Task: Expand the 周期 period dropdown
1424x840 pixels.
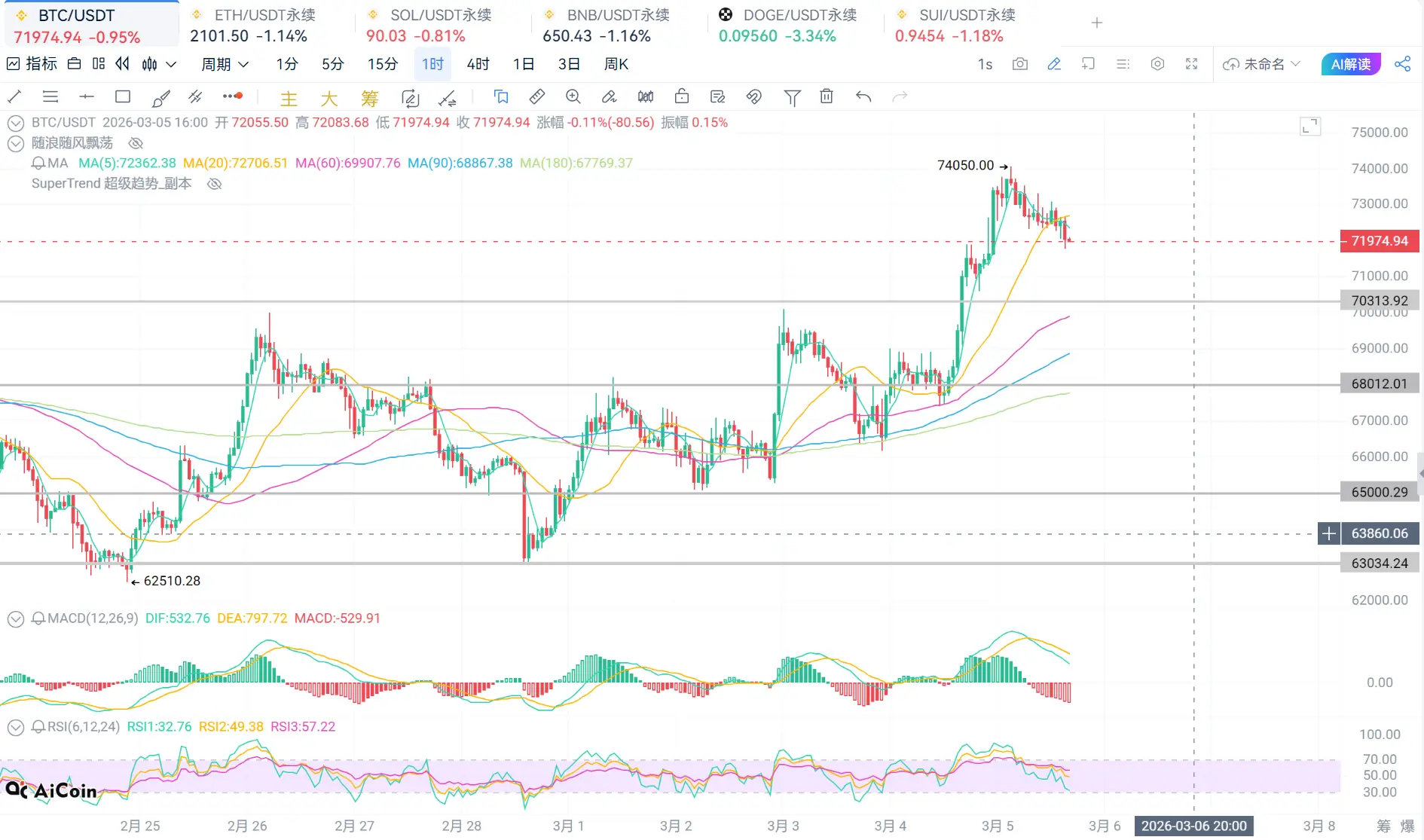Action: (x=225, y=64)
